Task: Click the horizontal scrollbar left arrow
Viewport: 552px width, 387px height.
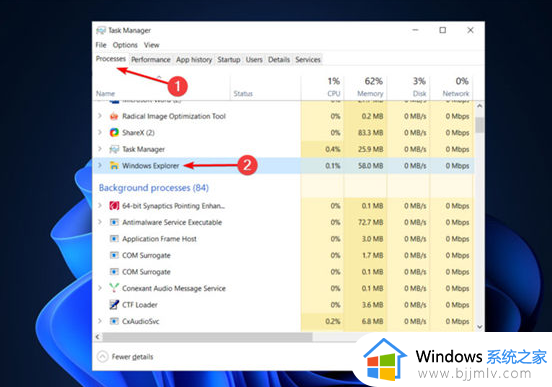Action: [98, 337]
